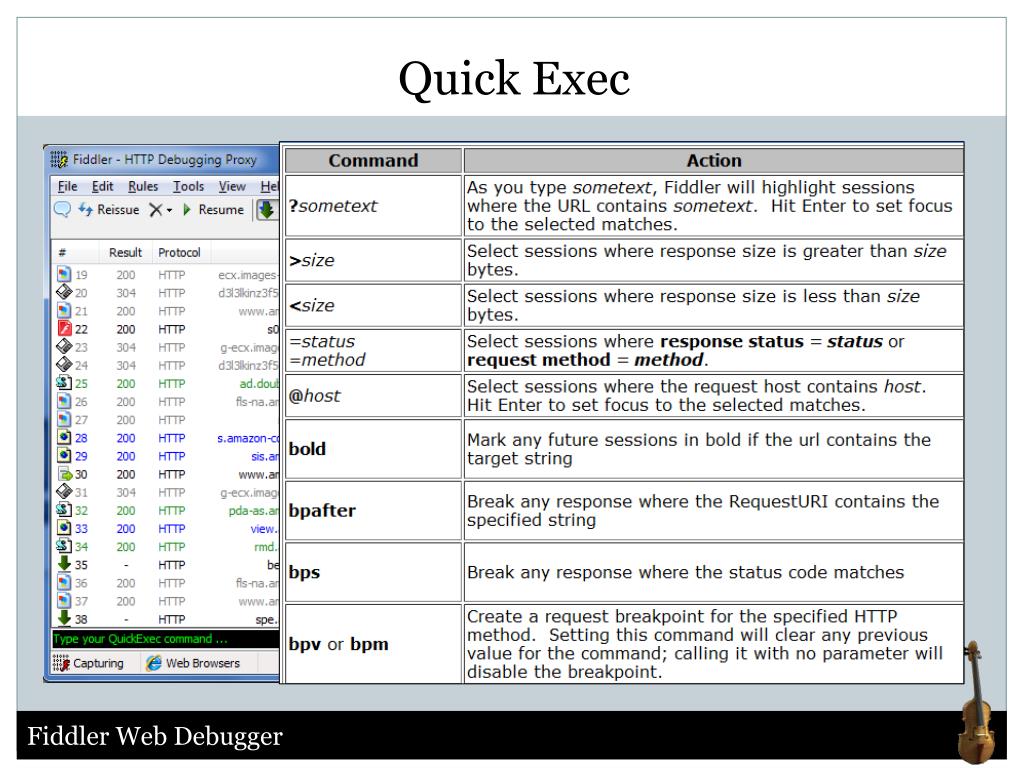Click the 'bold' command cell
1024x768 pixels.
tap(374, 449)
